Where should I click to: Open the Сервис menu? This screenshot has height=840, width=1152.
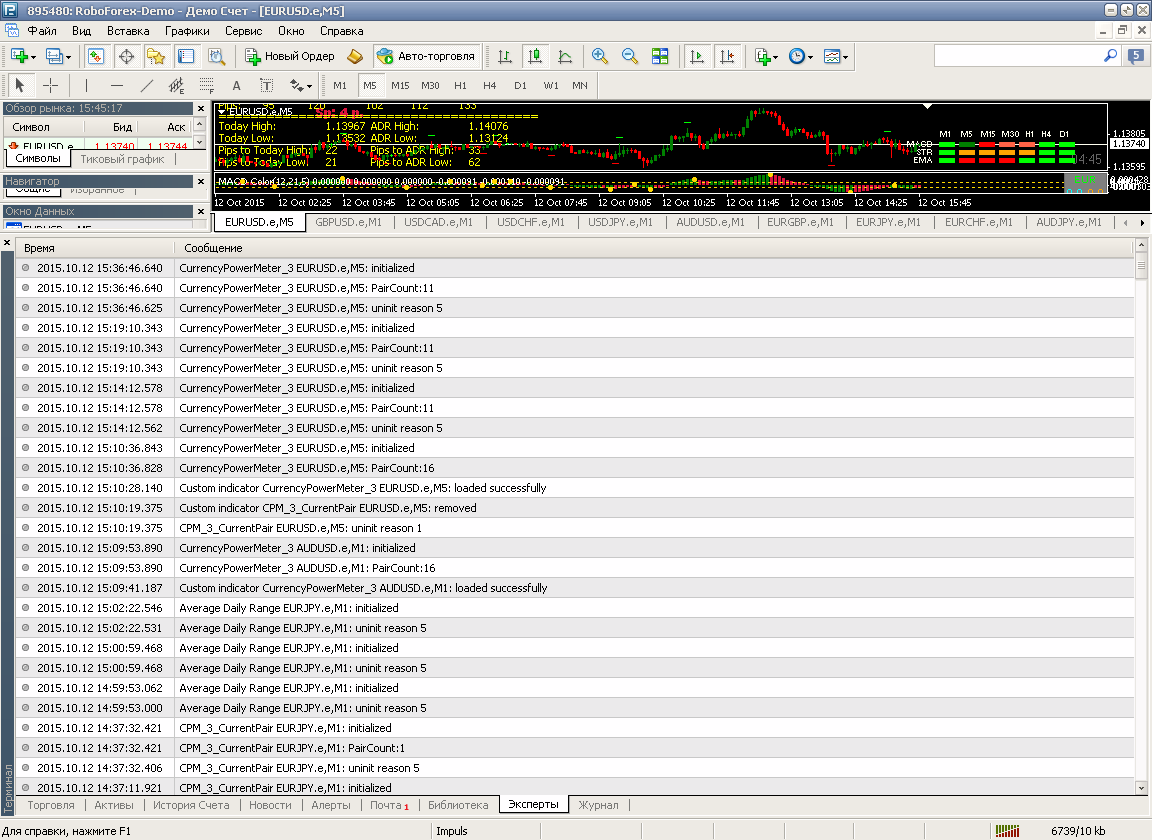click(243, 31)
